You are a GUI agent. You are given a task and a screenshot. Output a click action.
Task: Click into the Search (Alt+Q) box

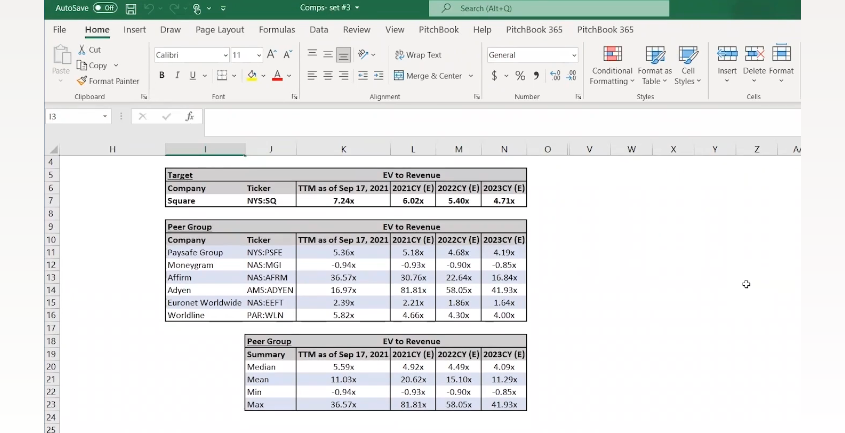(549, 9)
